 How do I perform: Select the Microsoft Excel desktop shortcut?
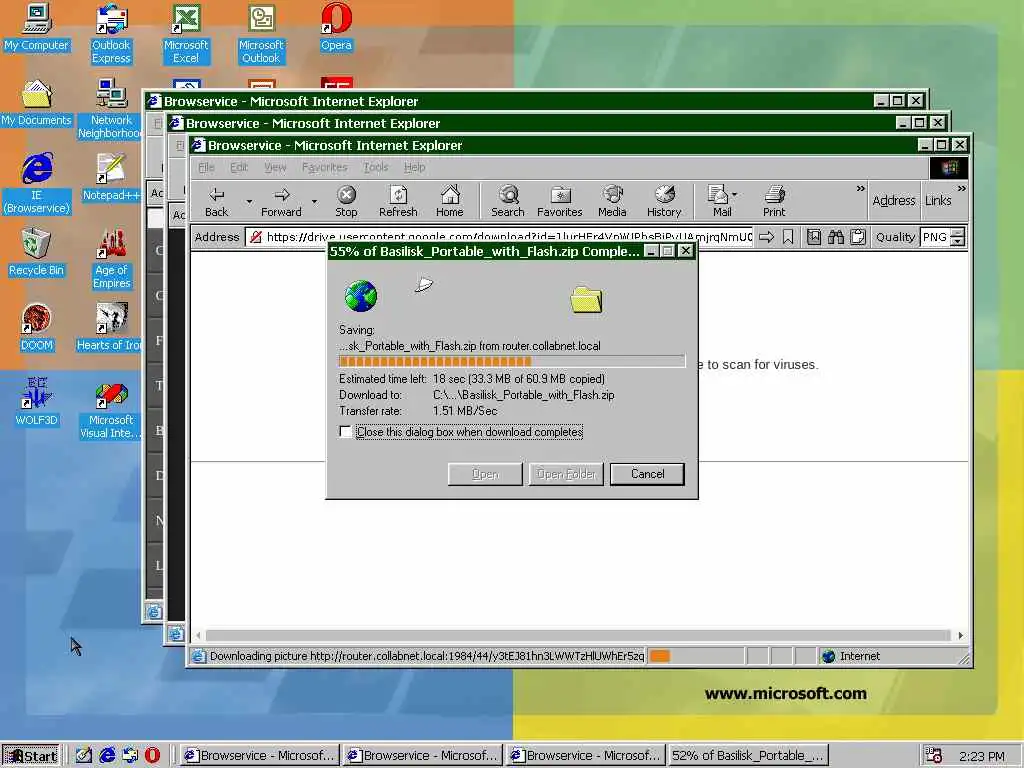[186, 34]
